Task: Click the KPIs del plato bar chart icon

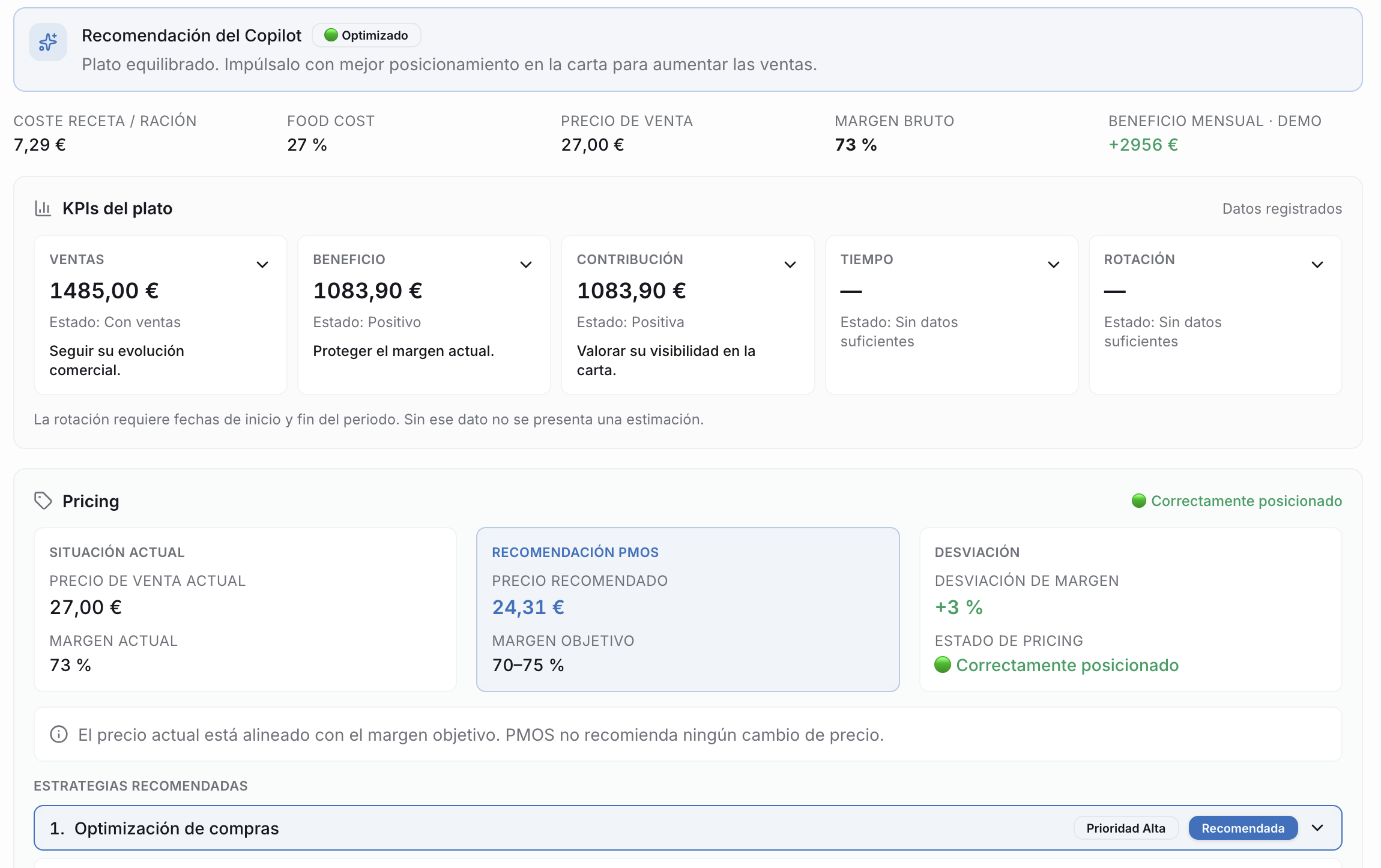Action: point(43,208)
